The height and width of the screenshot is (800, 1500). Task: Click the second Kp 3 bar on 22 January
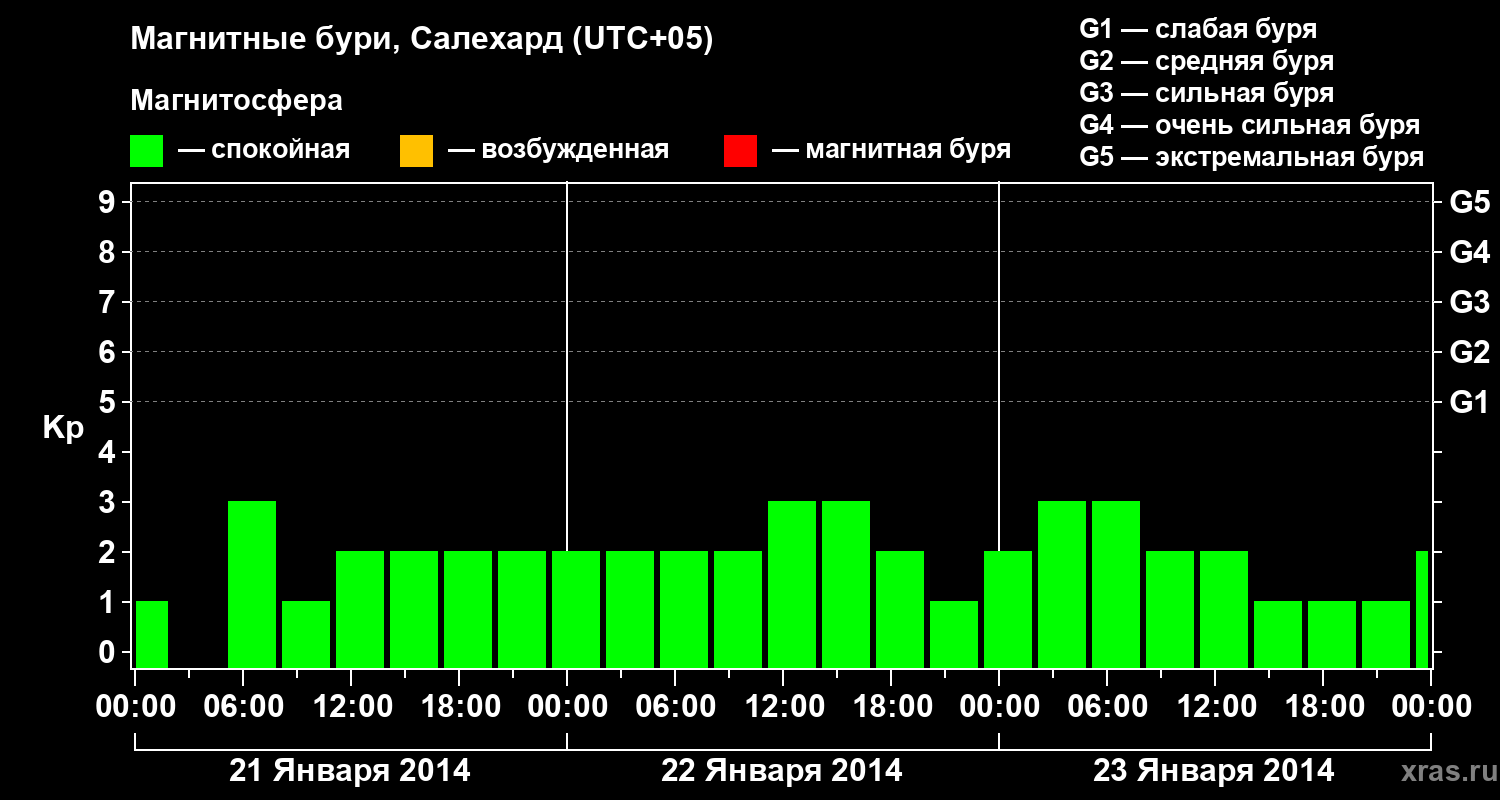point(846,584)
